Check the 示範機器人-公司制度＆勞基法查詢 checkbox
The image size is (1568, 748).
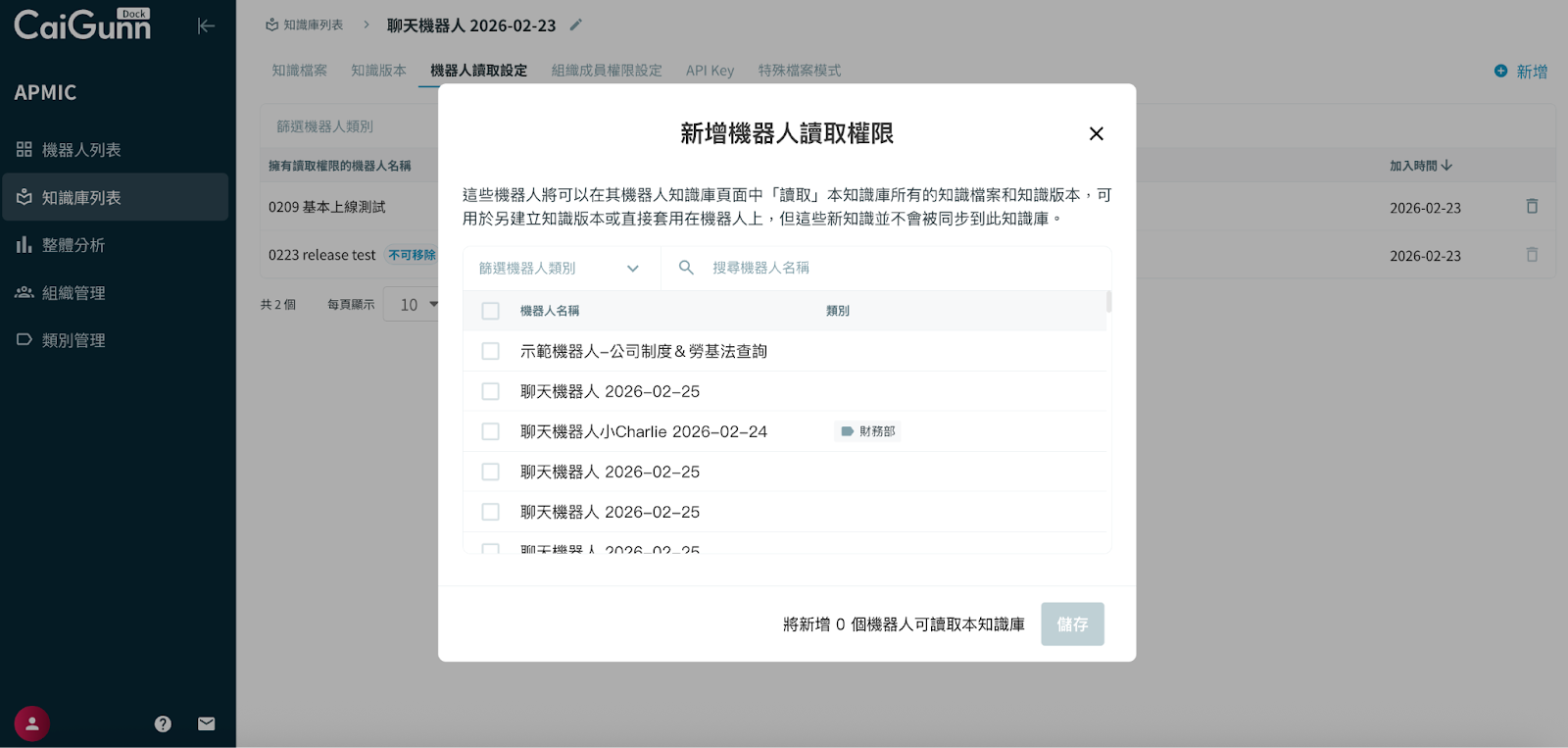click(491, 351)
